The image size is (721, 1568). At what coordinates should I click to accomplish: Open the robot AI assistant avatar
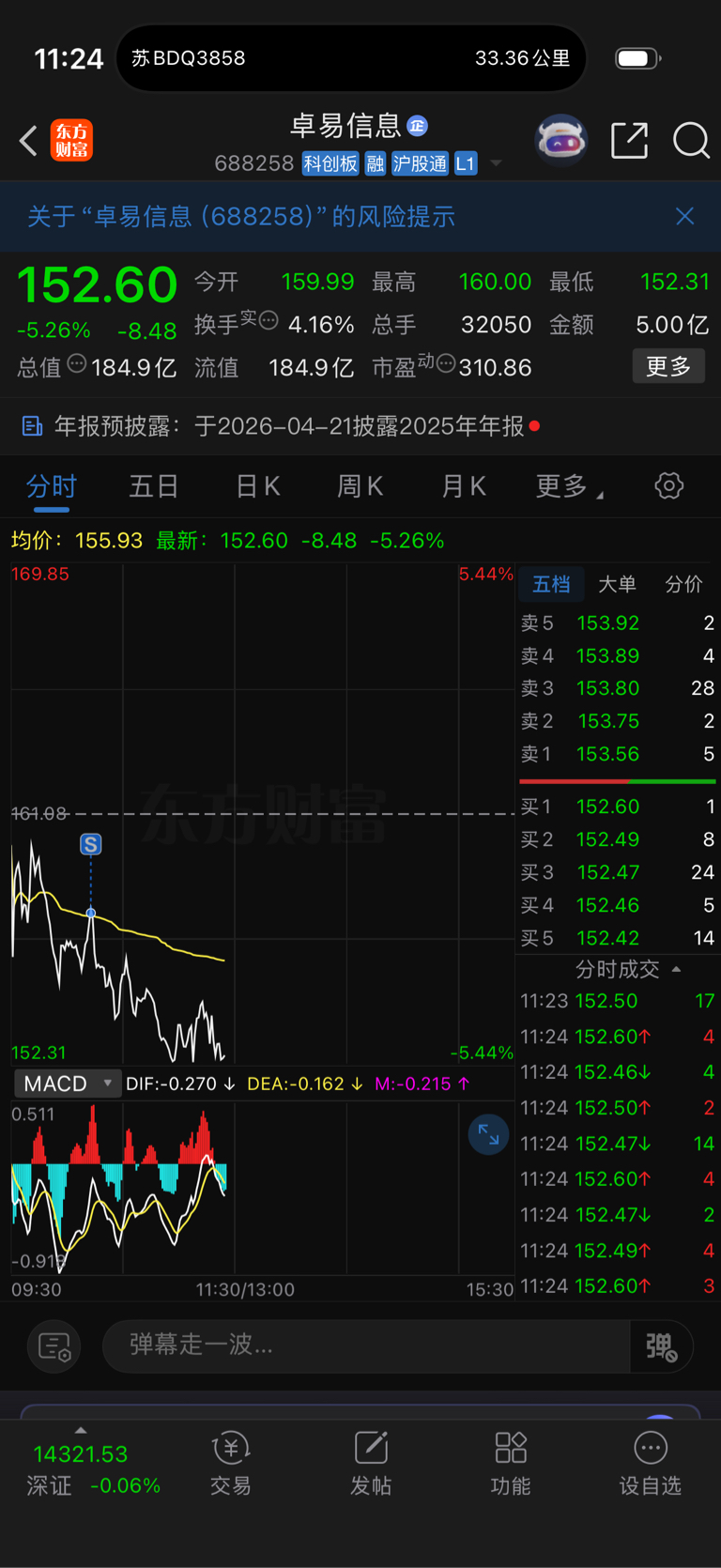coord(560,141)
